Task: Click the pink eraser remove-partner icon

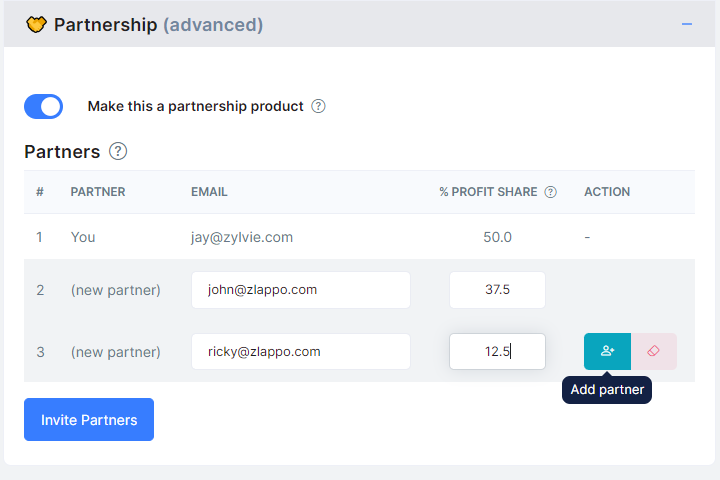Action: (x=653, y=351)
